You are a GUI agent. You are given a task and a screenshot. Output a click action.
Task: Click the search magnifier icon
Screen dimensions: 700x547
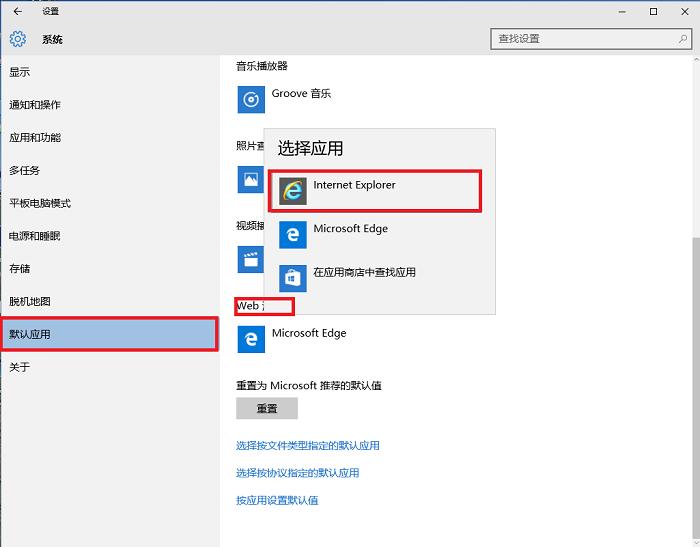coord(683,39)
